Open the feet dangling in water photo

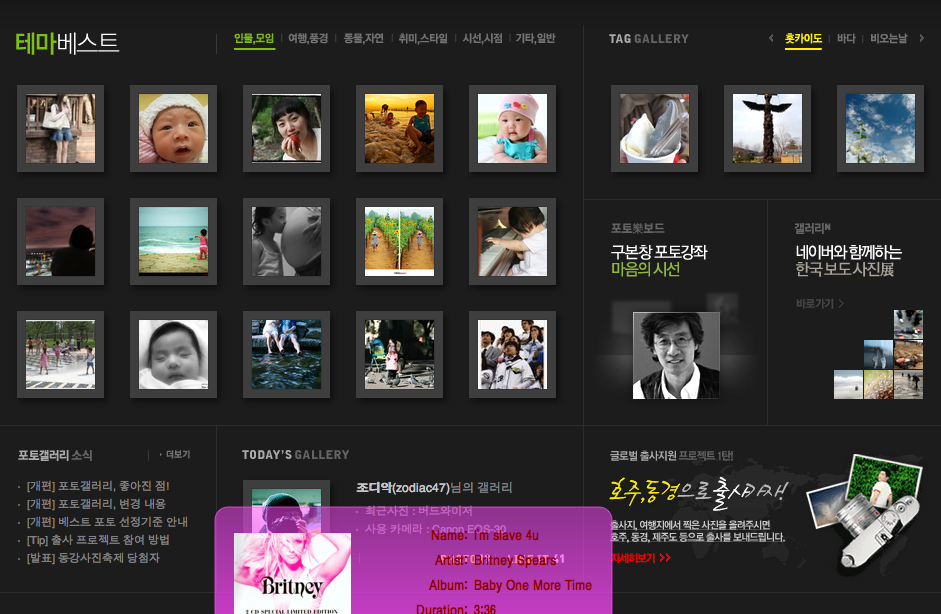point(286,354)
